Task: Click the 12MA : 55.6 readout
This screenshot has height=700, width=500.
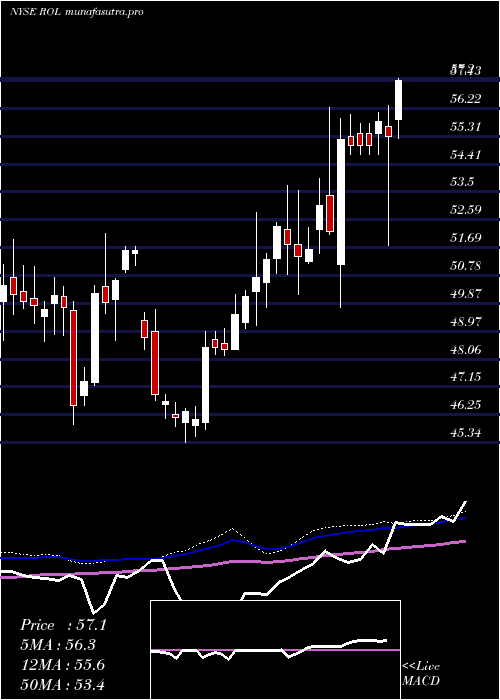Action: pyautogui.click(x=62, y=665)
